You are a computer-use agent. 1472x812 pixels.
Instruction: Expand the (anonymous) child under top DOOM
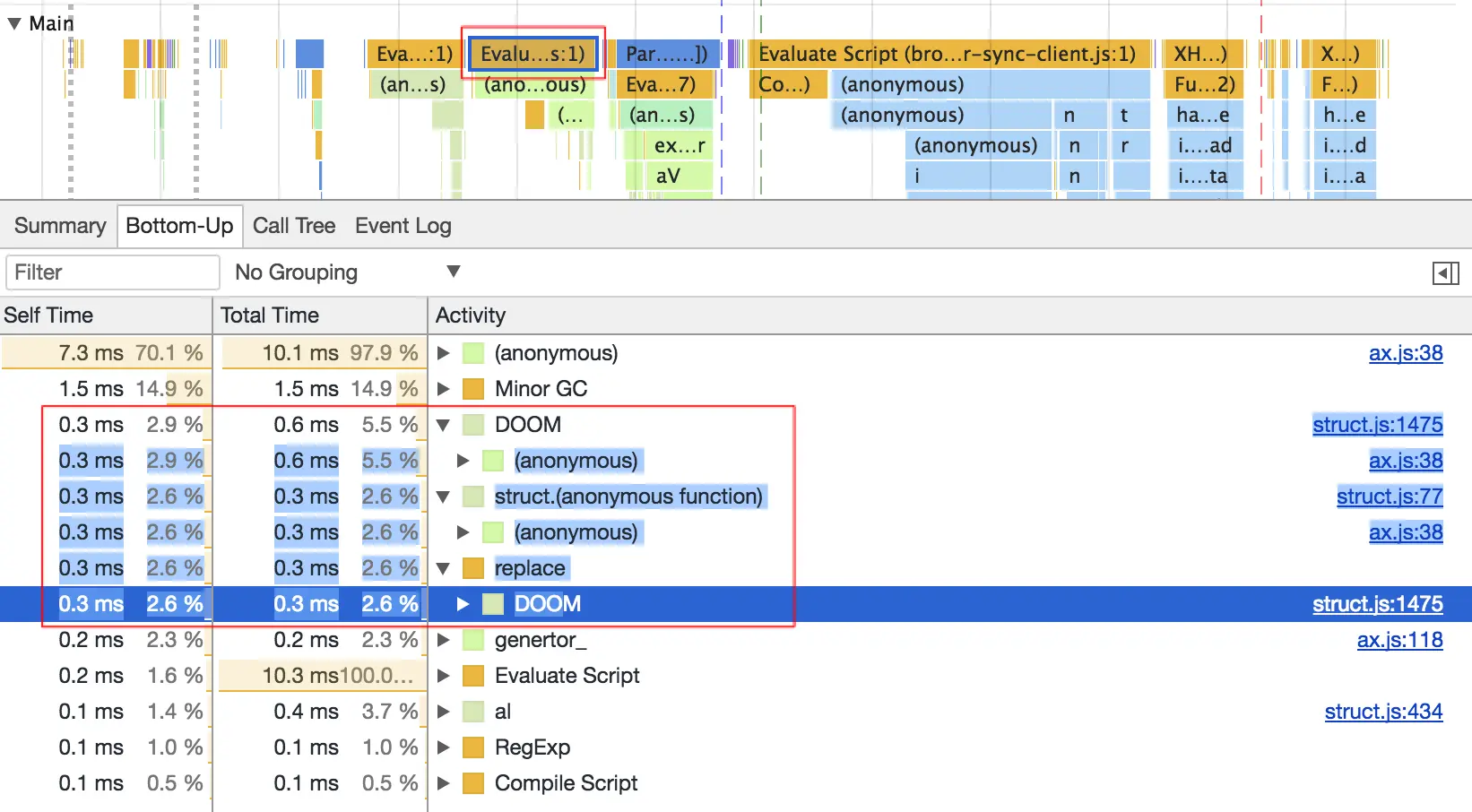coord(463,461)
